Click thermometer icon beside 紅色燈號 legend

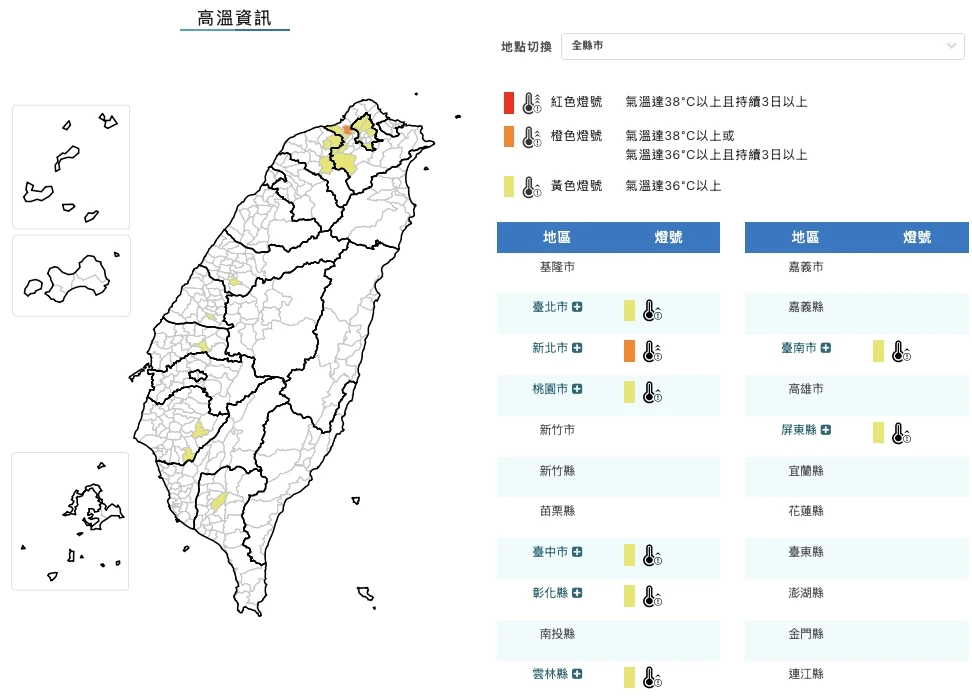(x=532, y=103)
